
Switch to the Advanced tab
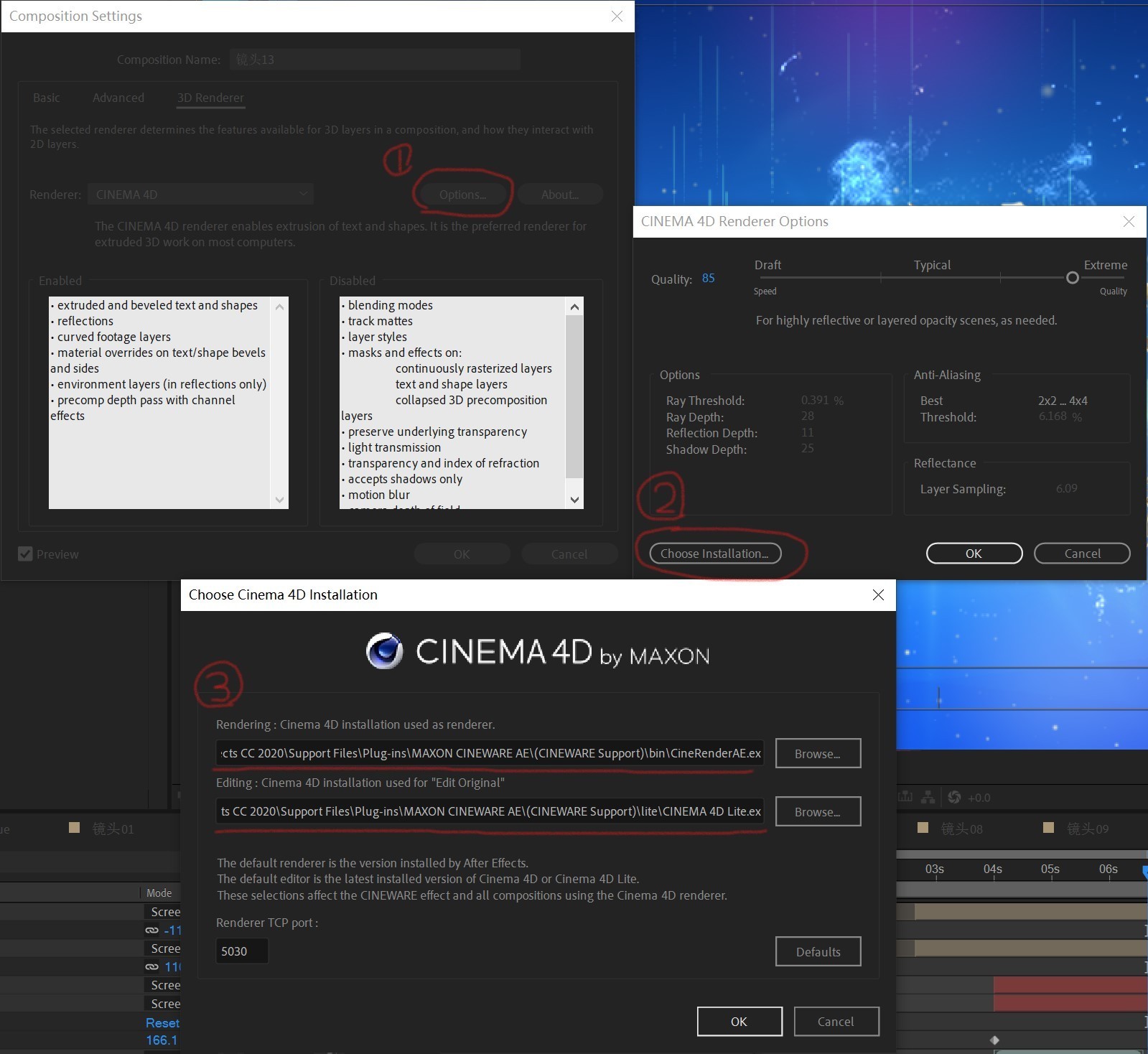(x=118, y=98)
